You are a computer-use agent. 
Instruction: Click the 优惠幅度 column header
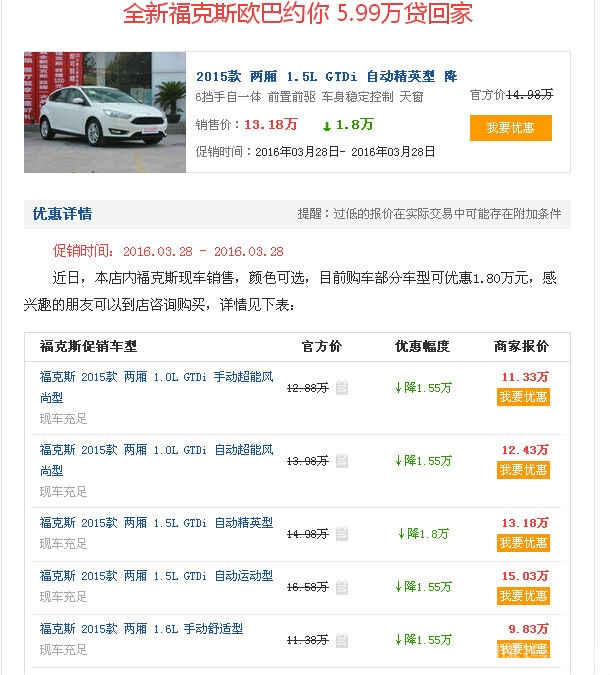point(422,346)
